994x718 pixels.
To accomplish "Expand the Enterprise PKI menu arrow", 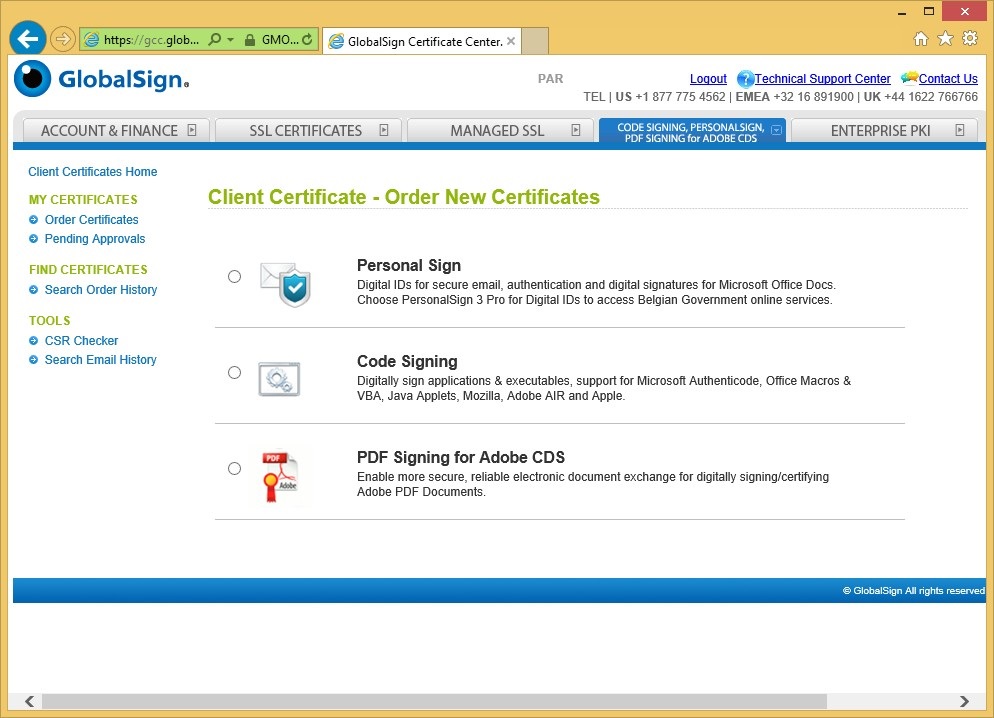I will [x=960, y=130].
